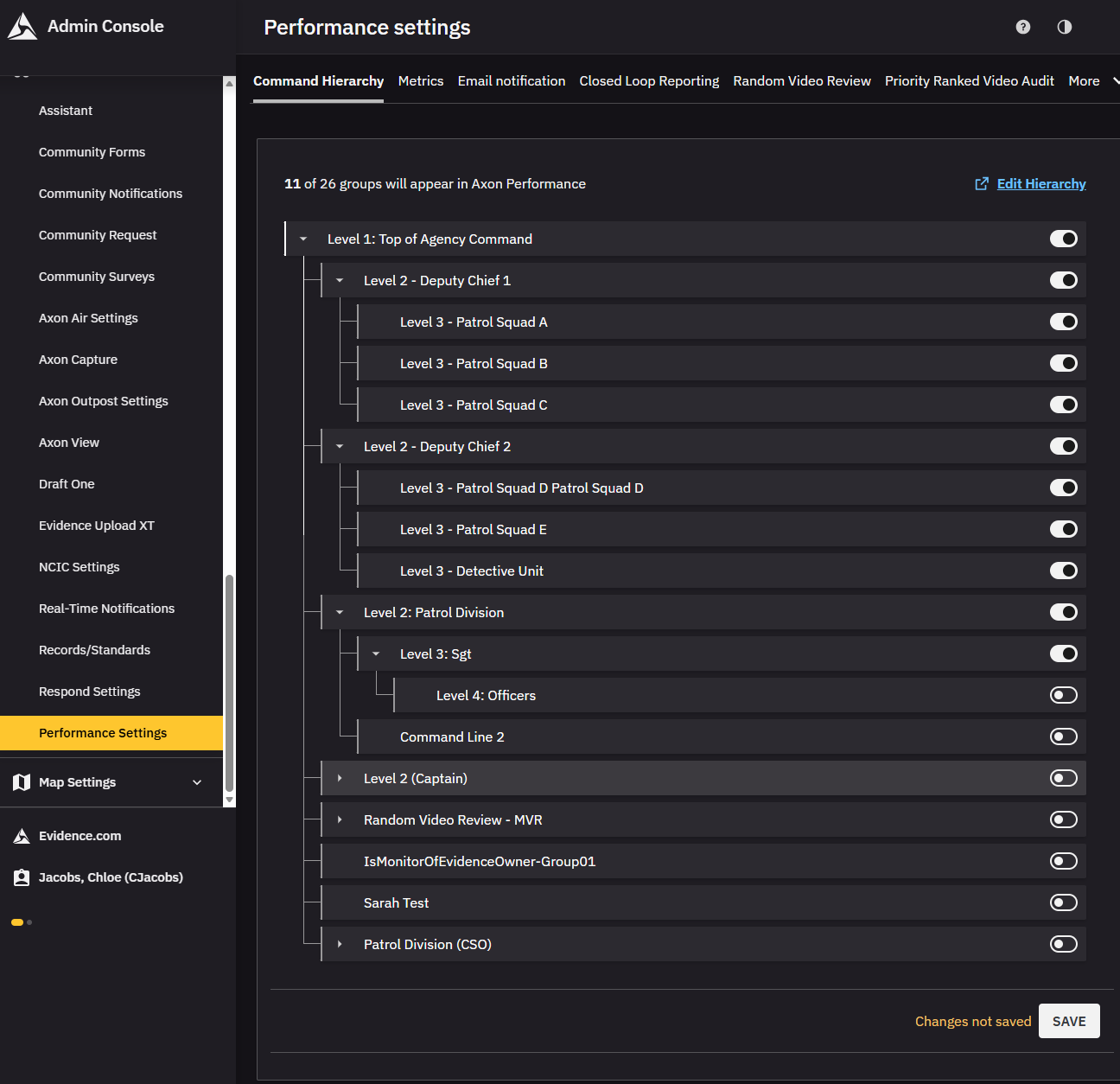Click the Evidence.com triangle logo icon
Image resolution: width=1120 pixels, height=1084 pixels.
coord(22,836)
